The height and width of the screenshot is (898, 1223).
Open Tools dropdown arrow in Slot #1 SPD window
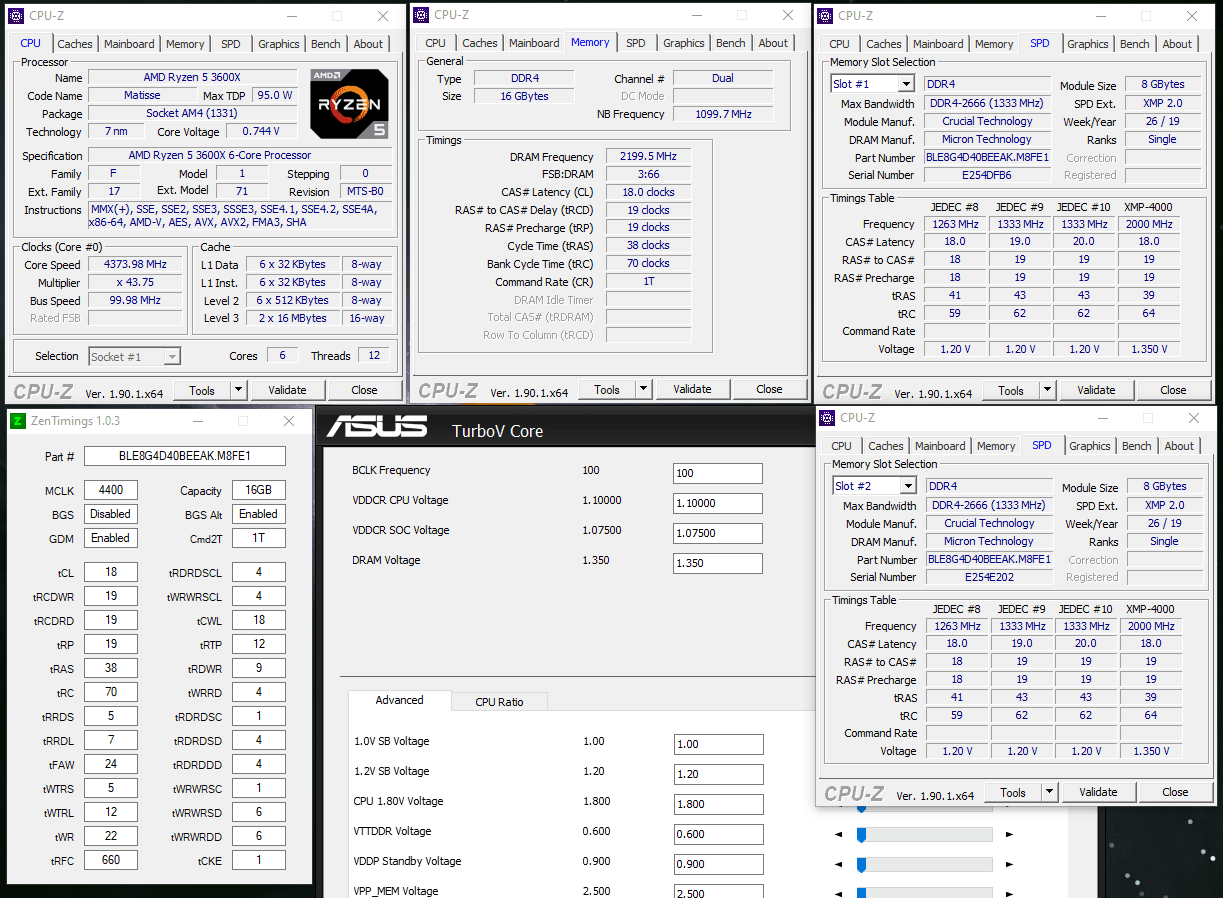(1048, 390)
